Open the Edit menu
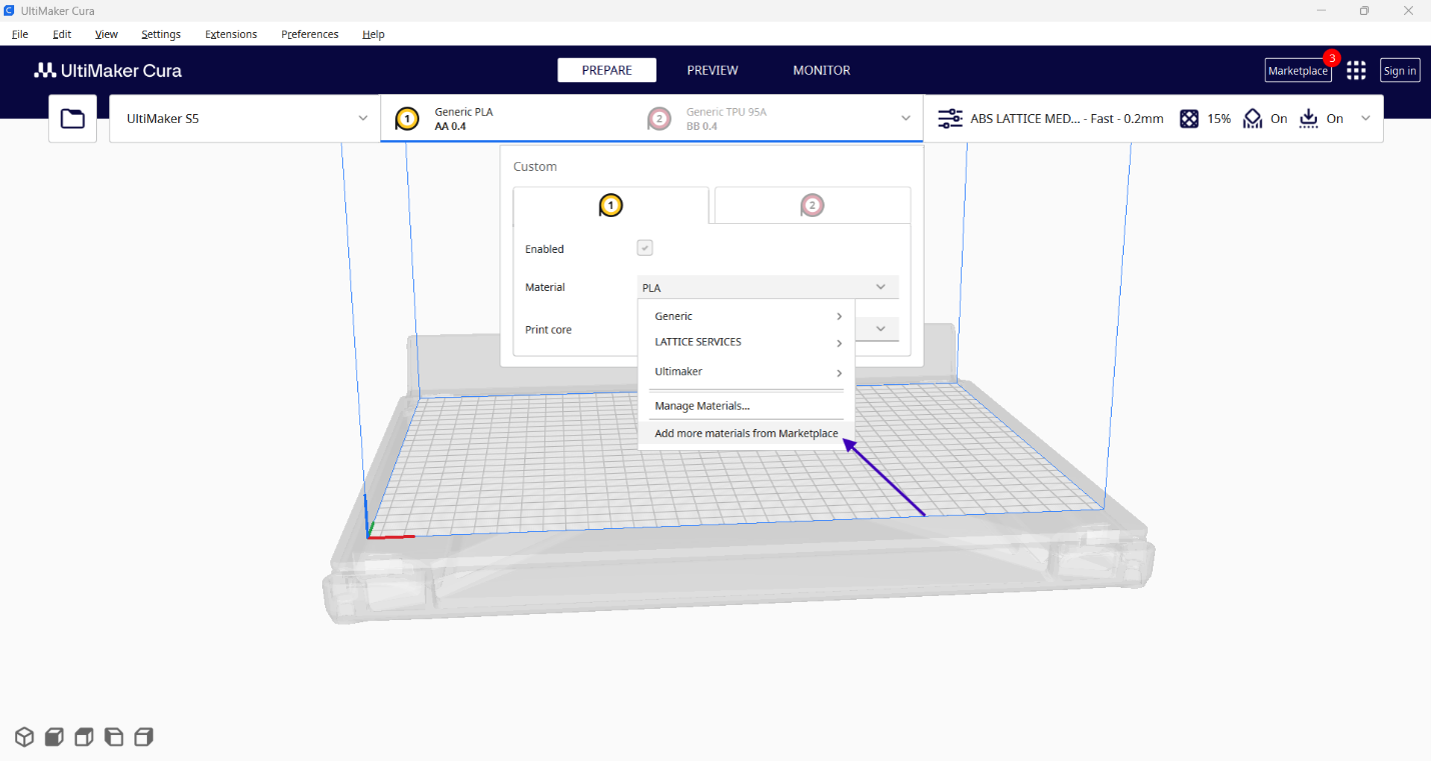This screenshot has width=1431, height=761. (x=62, y=34)
